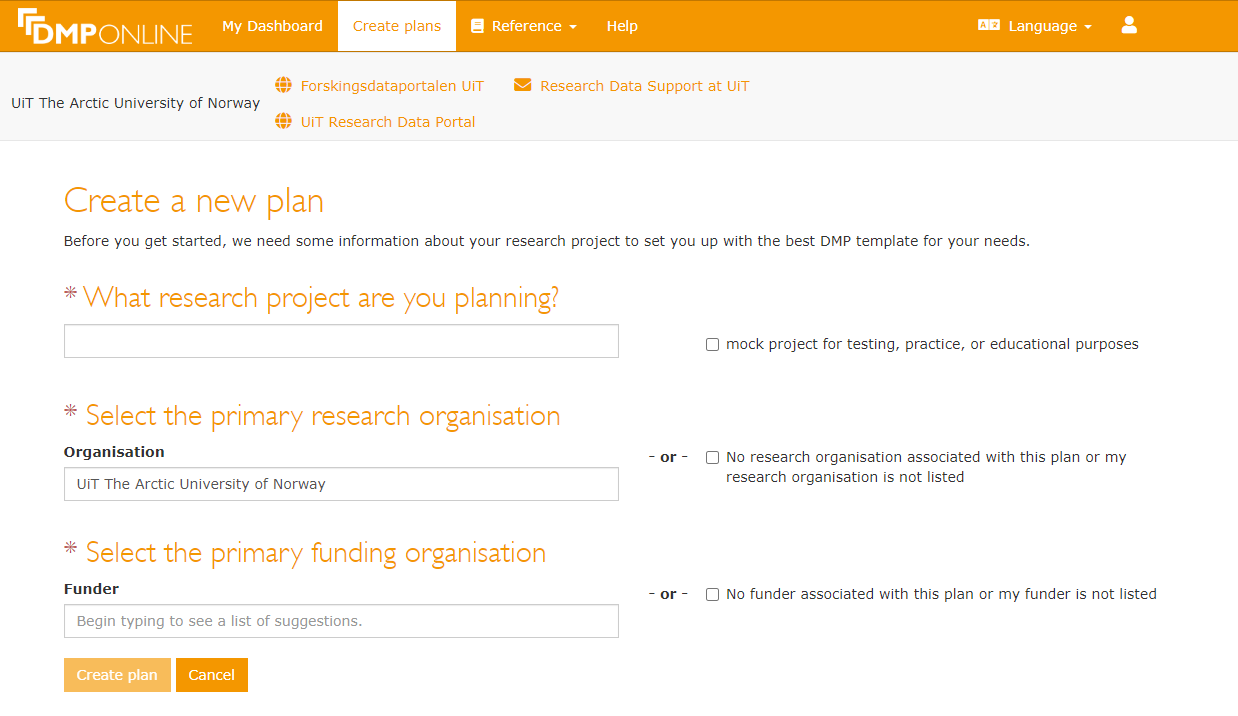Enable mock project for testing checkbox
Viewport: 1238px width, 716px height.
[712, 344]
